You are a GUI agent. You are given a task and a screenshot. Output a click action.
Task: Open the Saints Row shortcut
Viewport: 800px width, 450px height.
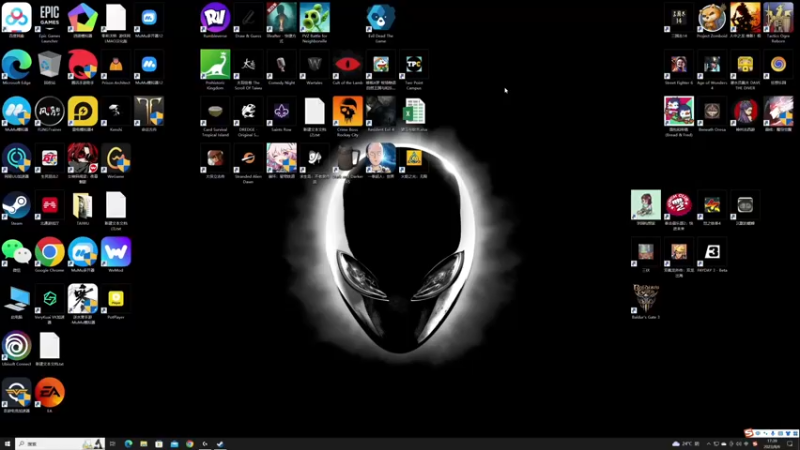click(x=281, y=115)
